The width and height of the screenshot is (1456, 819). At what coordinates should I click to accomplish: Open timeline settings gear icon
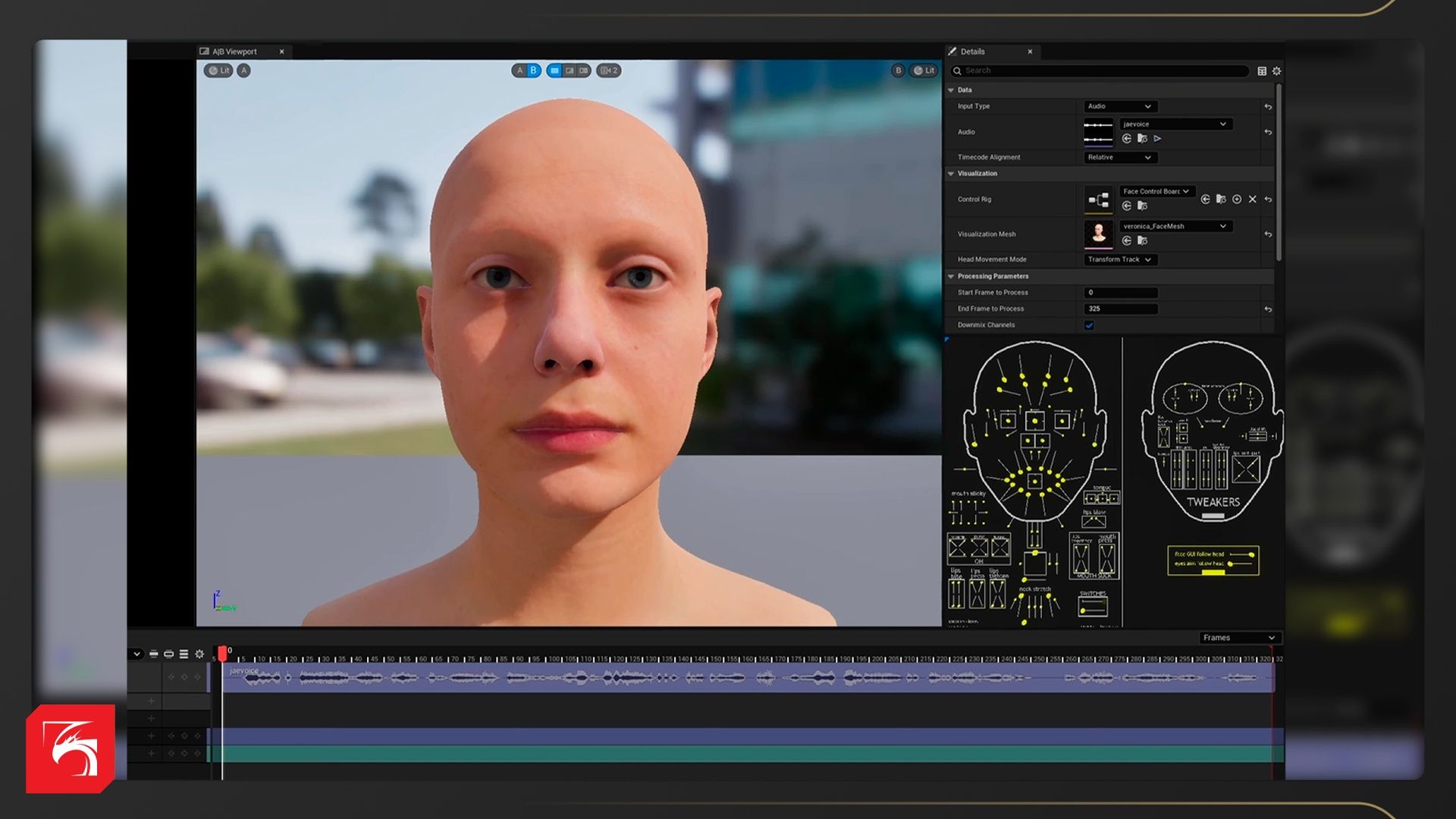(x=199, y=654)
